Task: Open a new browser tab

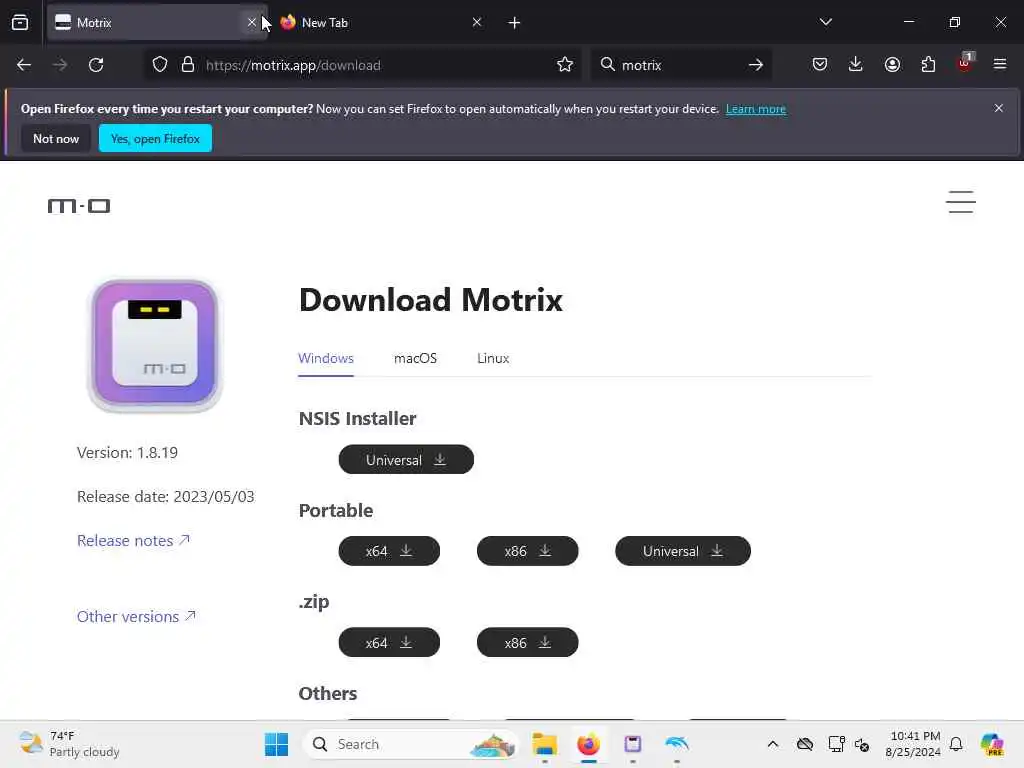Action: 514,23
